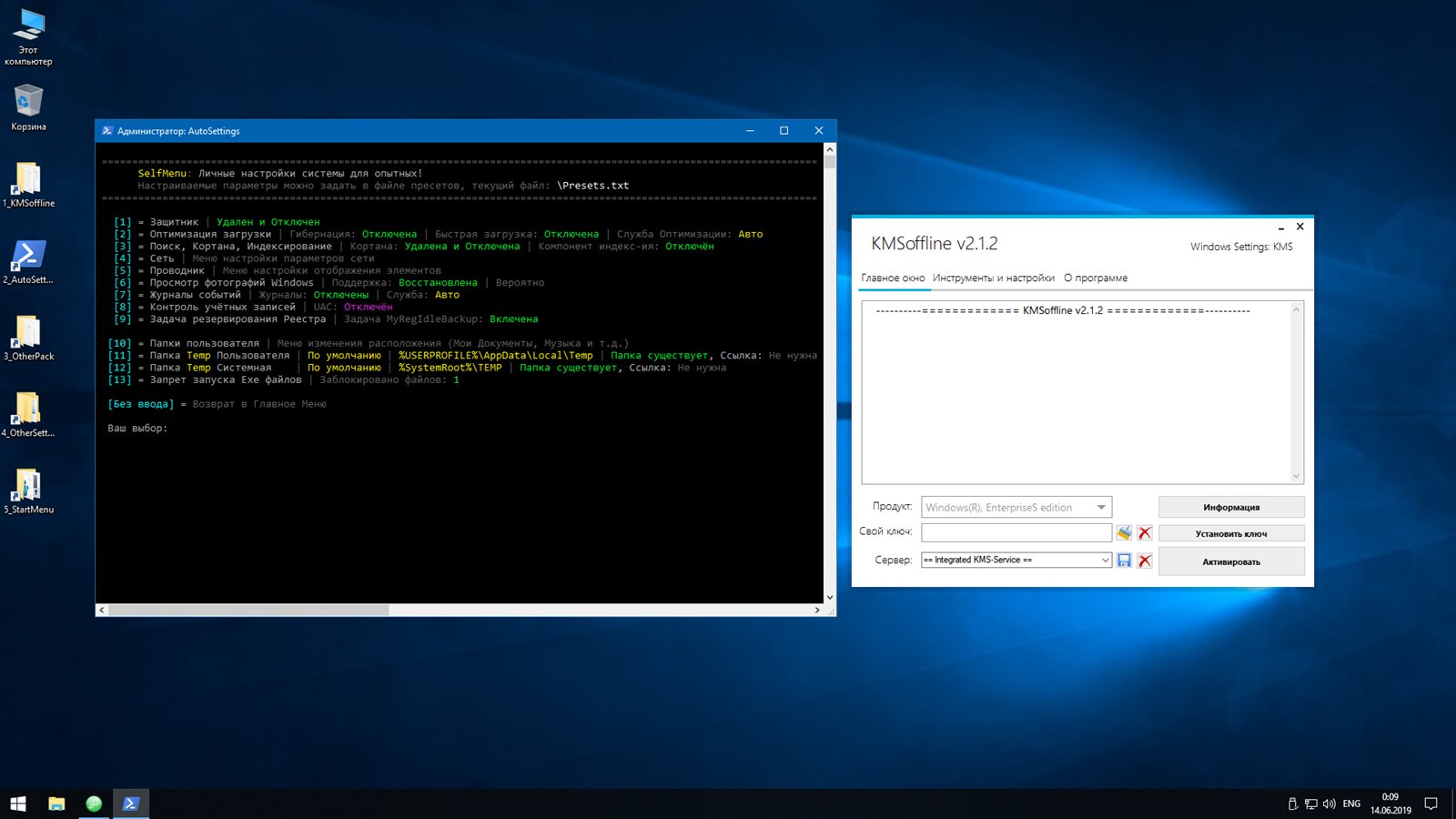
Task: Click AutoSettings horizontal scrollbar right arrow
Action: [x=817, y=610]
